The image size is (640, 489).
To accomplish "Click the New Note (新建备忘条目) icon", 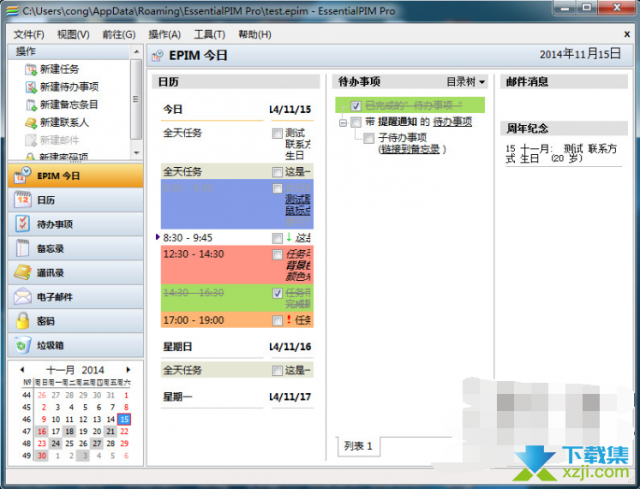I will (31, 105).
